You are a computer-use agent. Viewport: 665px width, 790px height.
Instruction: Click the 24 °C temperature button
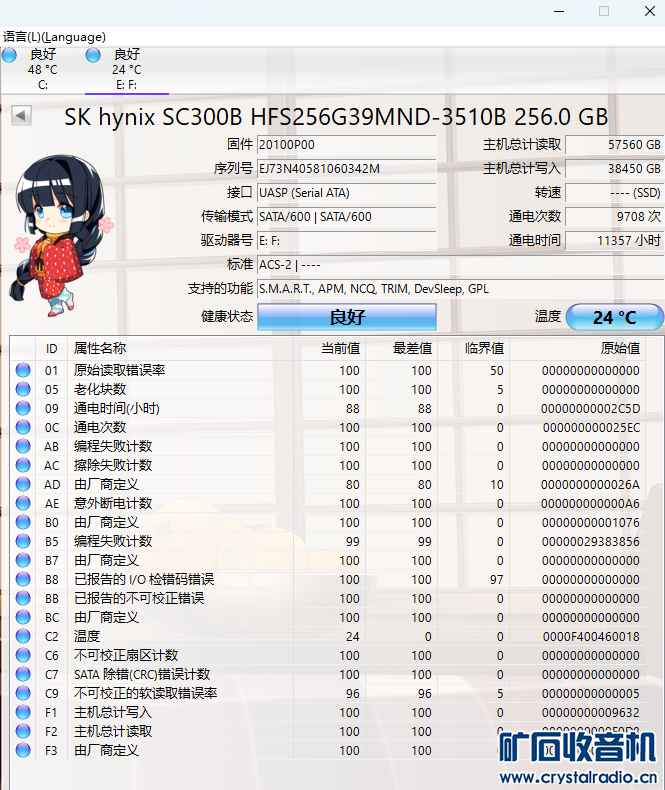(x=615, y=317)
